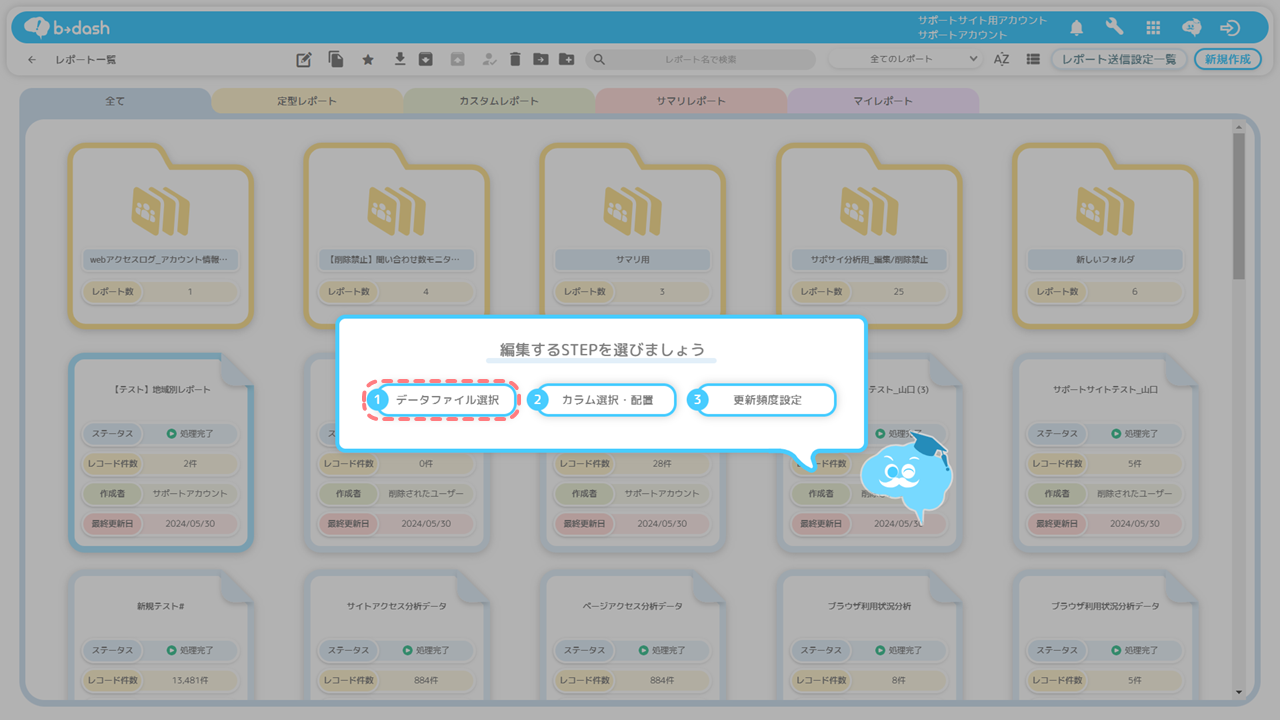
Task: Click the scrollbar down arrow
Action: click(1239, 692)
